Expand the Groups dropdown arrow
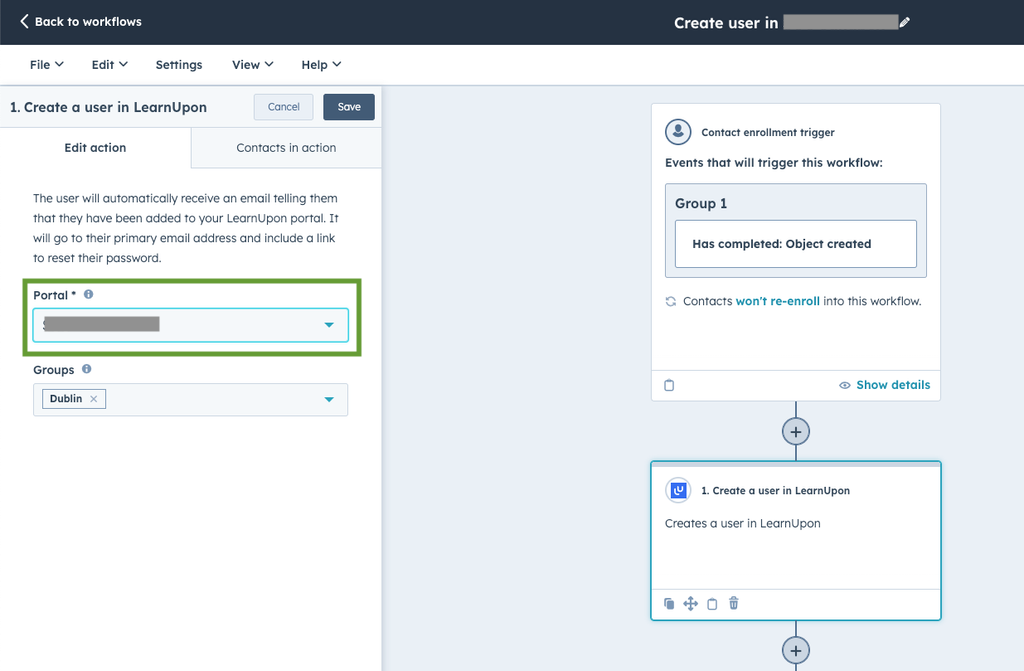Screen dimensions: 1024x671 329,399
